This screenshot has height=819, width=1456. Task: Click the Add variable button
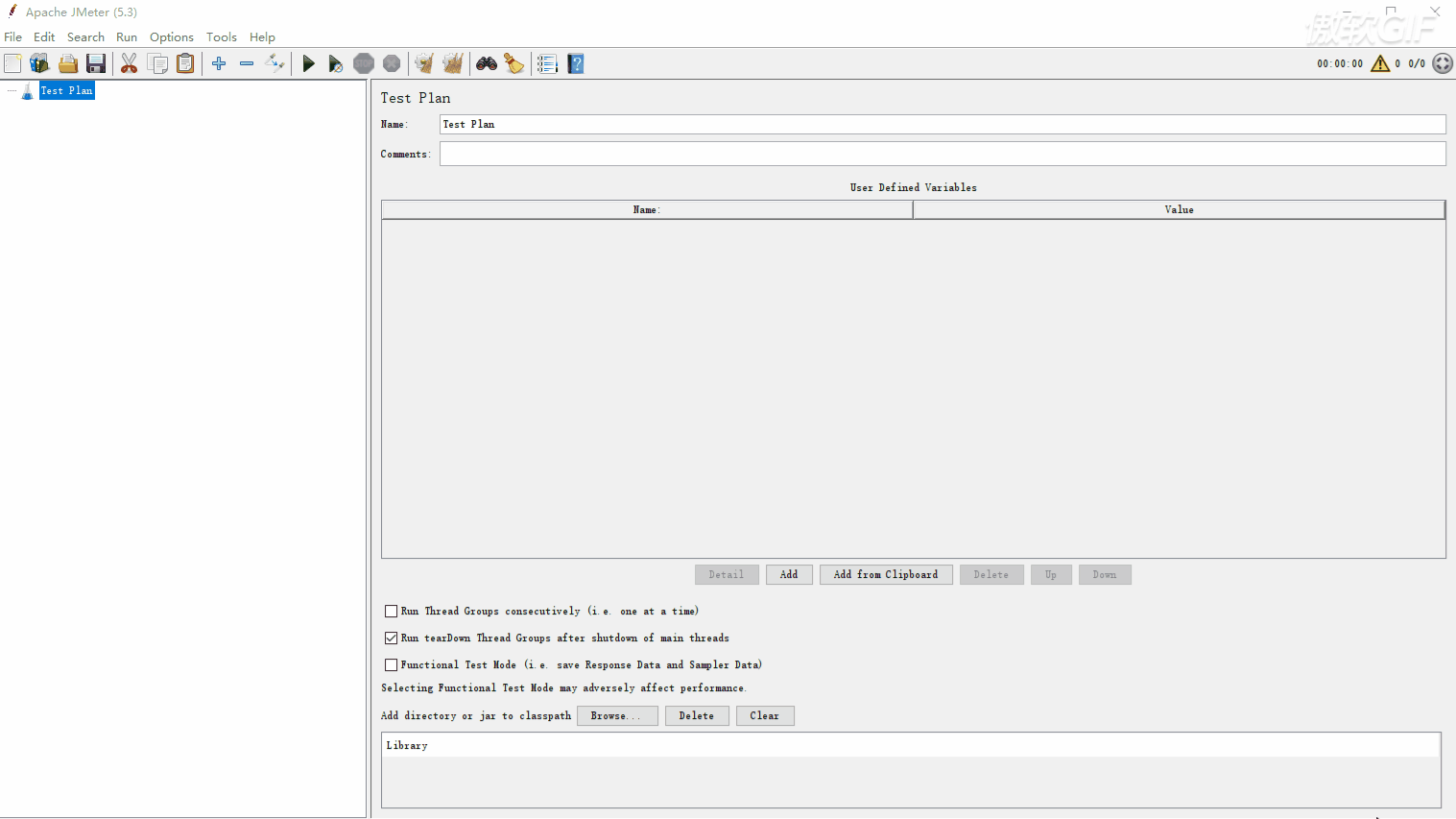(x=789, y=574)
